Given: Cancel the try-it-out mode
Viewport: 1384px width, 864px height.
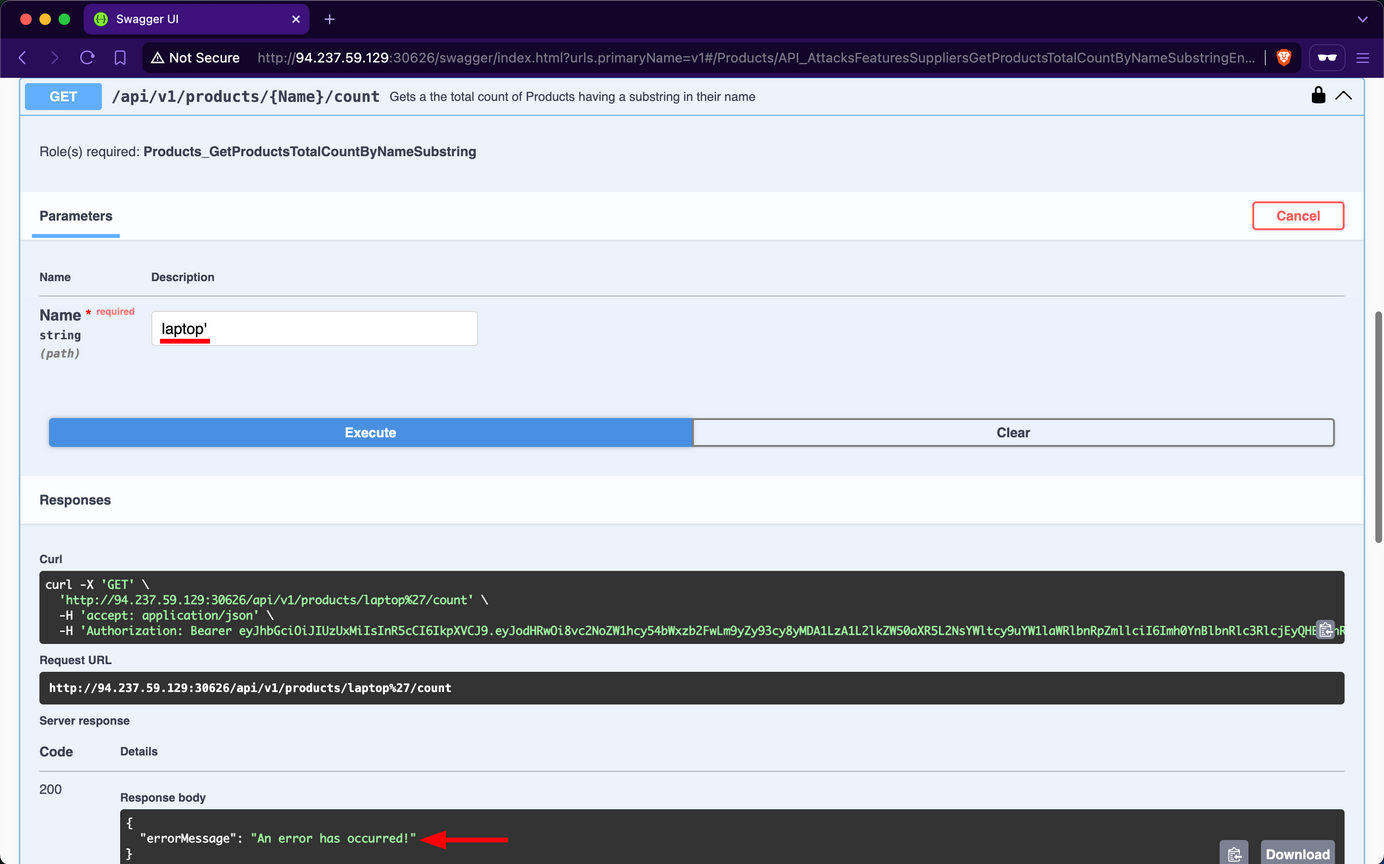Looking at the screenshot, I should coord(1297,215).
